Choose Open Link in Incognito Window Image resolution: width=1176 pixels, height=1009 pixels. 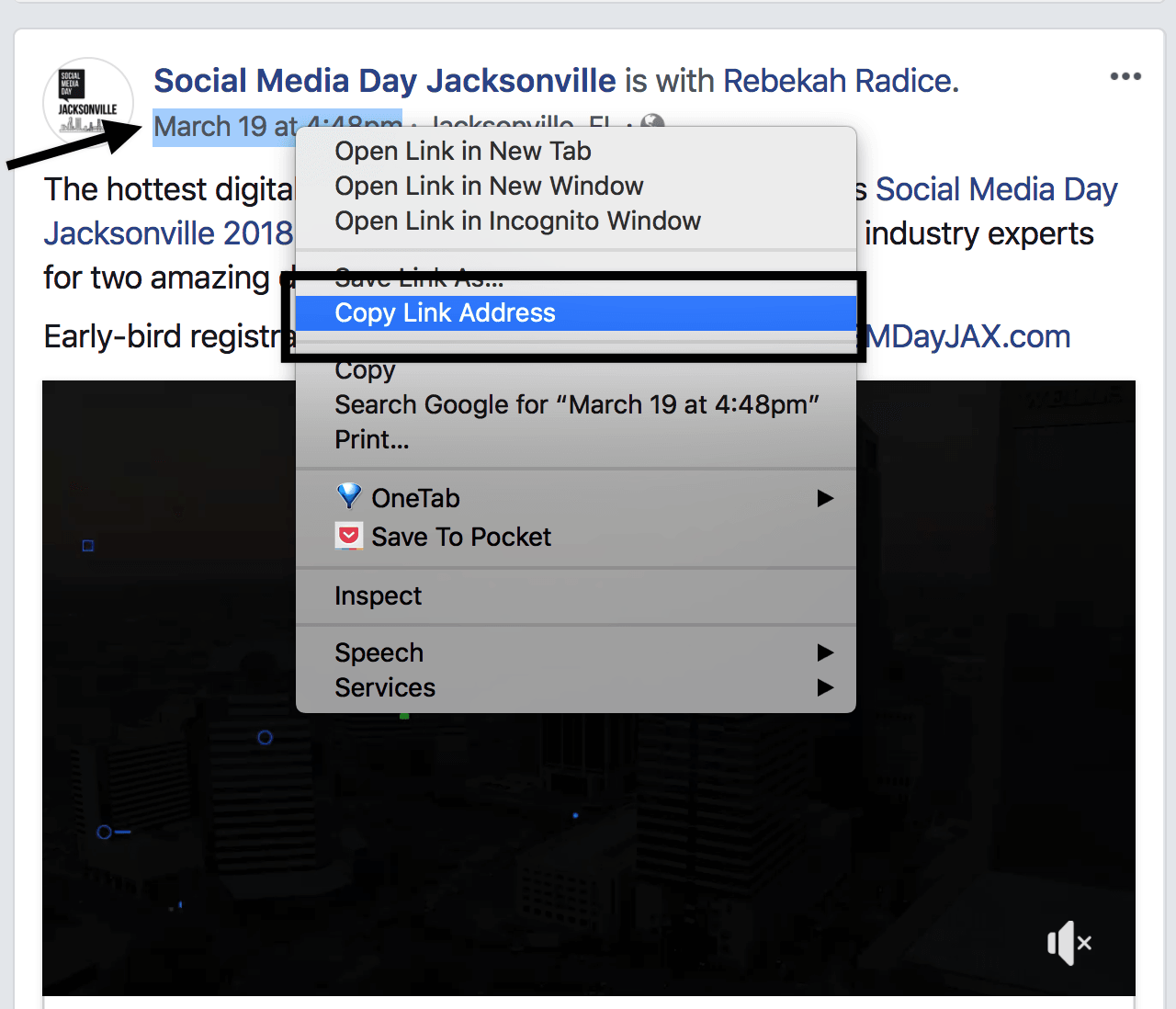tap(517, 221)
